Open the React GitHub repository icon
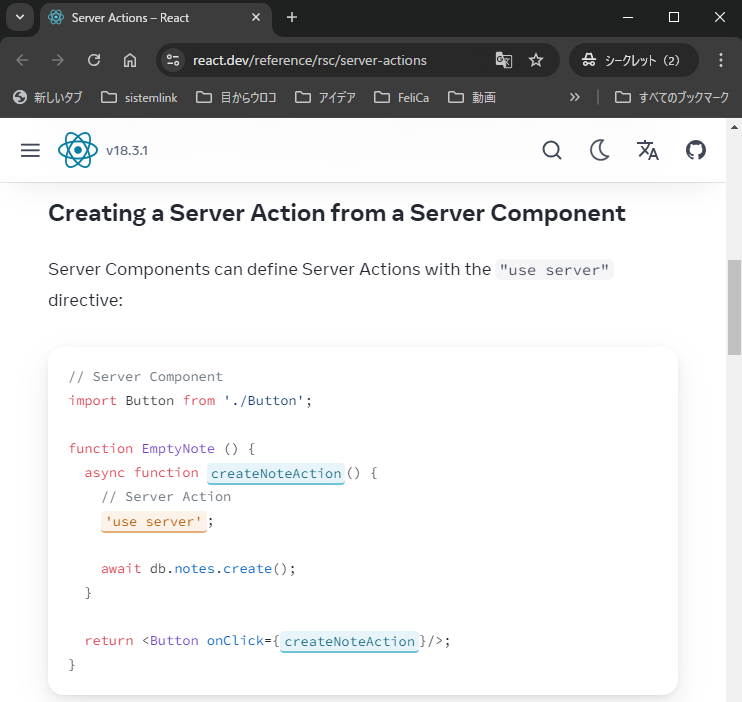The height and width of the screenshot is (702, 742). click(x=696, y=151)
